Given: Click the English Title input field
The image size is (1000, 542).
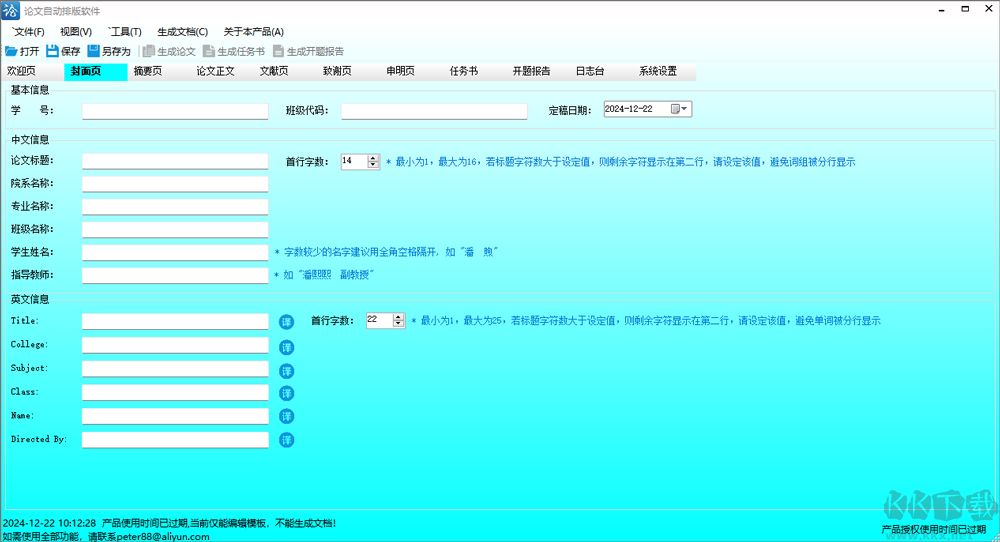Looking at the screenshot, I should (175, 321).
